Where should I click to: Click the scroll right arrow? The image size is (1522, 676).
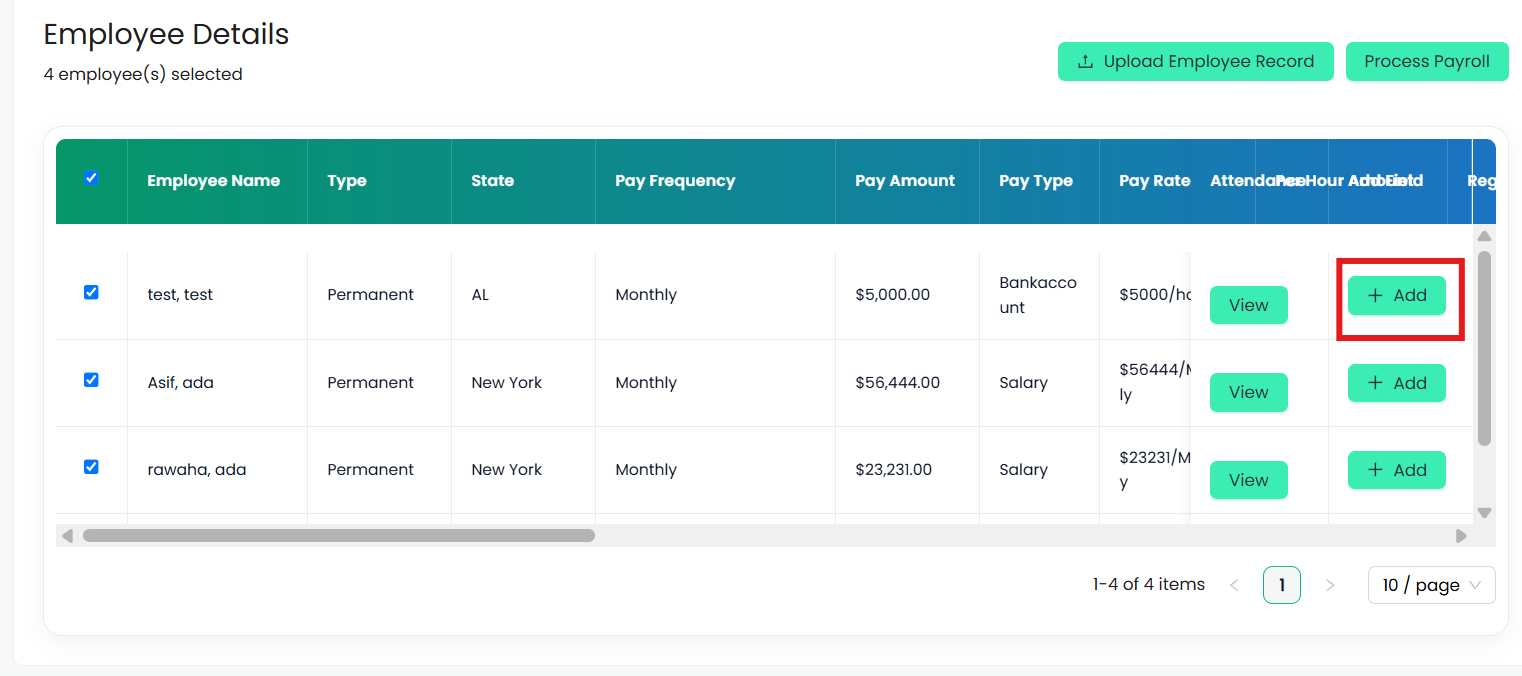coord(1462,536)
